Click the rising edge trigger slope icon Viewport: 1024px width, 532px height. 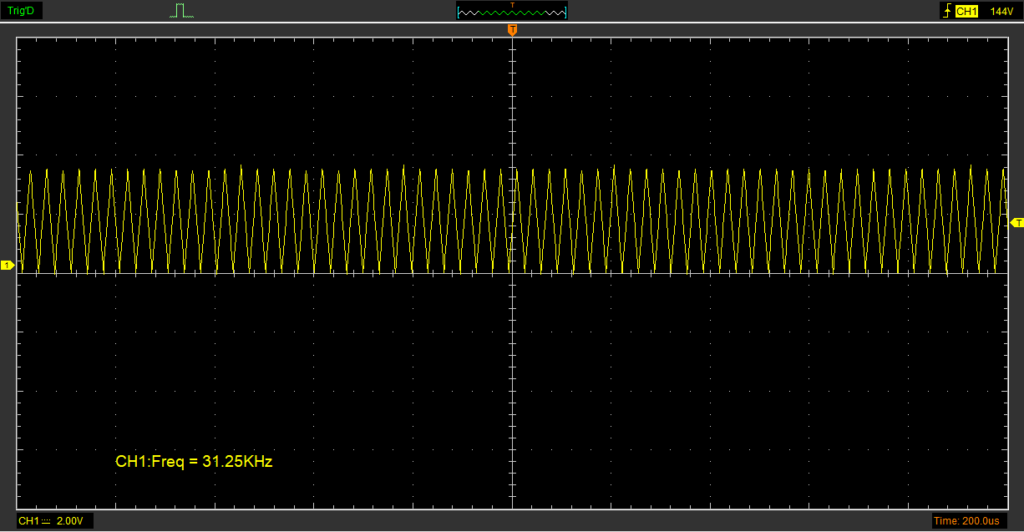click(945, 11)
